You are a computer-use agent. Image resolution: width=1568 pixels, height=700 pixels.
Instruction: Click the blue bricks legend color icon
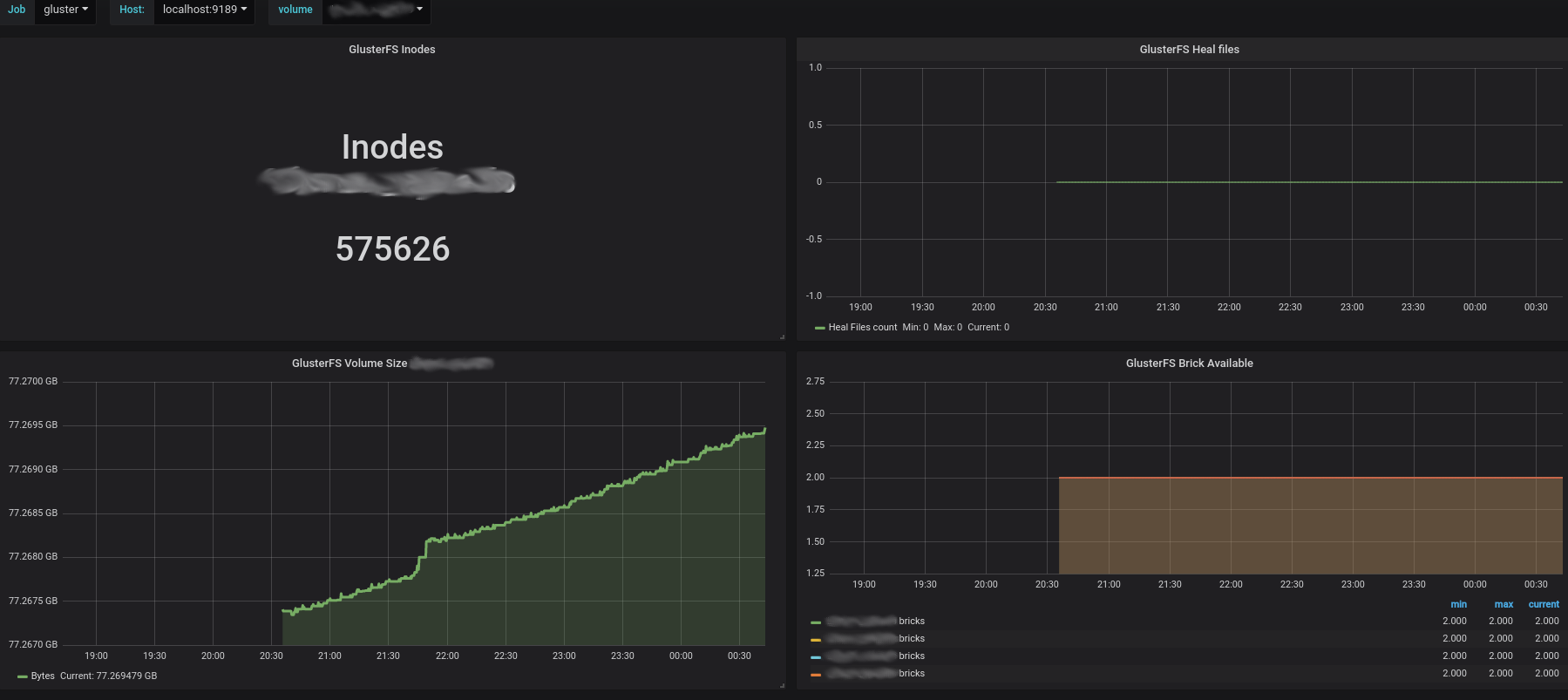(816, 657)
